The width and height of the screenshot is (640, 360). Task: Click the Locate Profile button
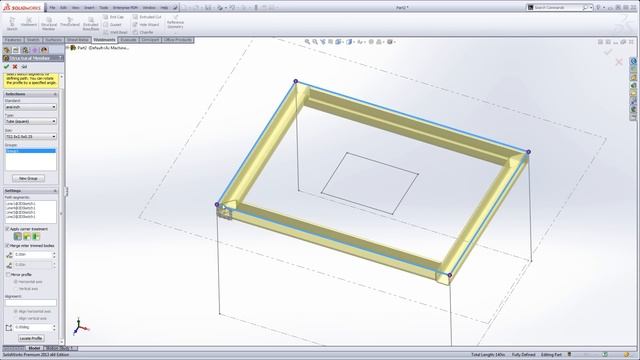[31, 338]
